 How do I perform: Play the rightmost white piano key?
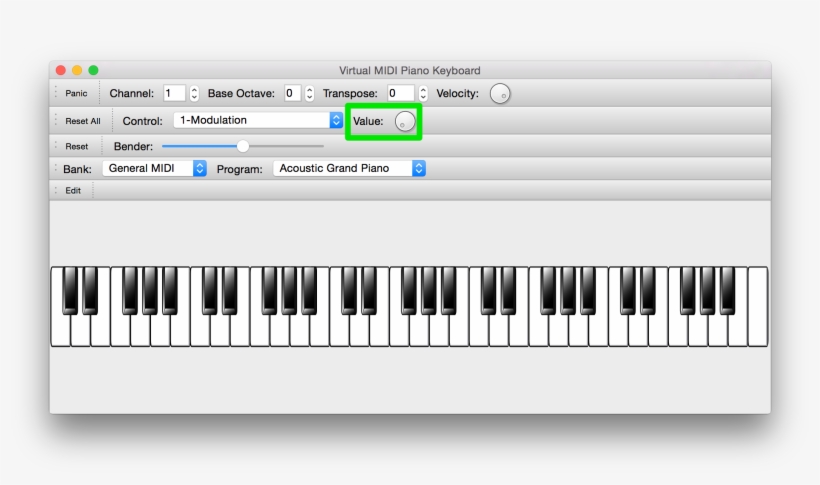[x=758, y=307]
